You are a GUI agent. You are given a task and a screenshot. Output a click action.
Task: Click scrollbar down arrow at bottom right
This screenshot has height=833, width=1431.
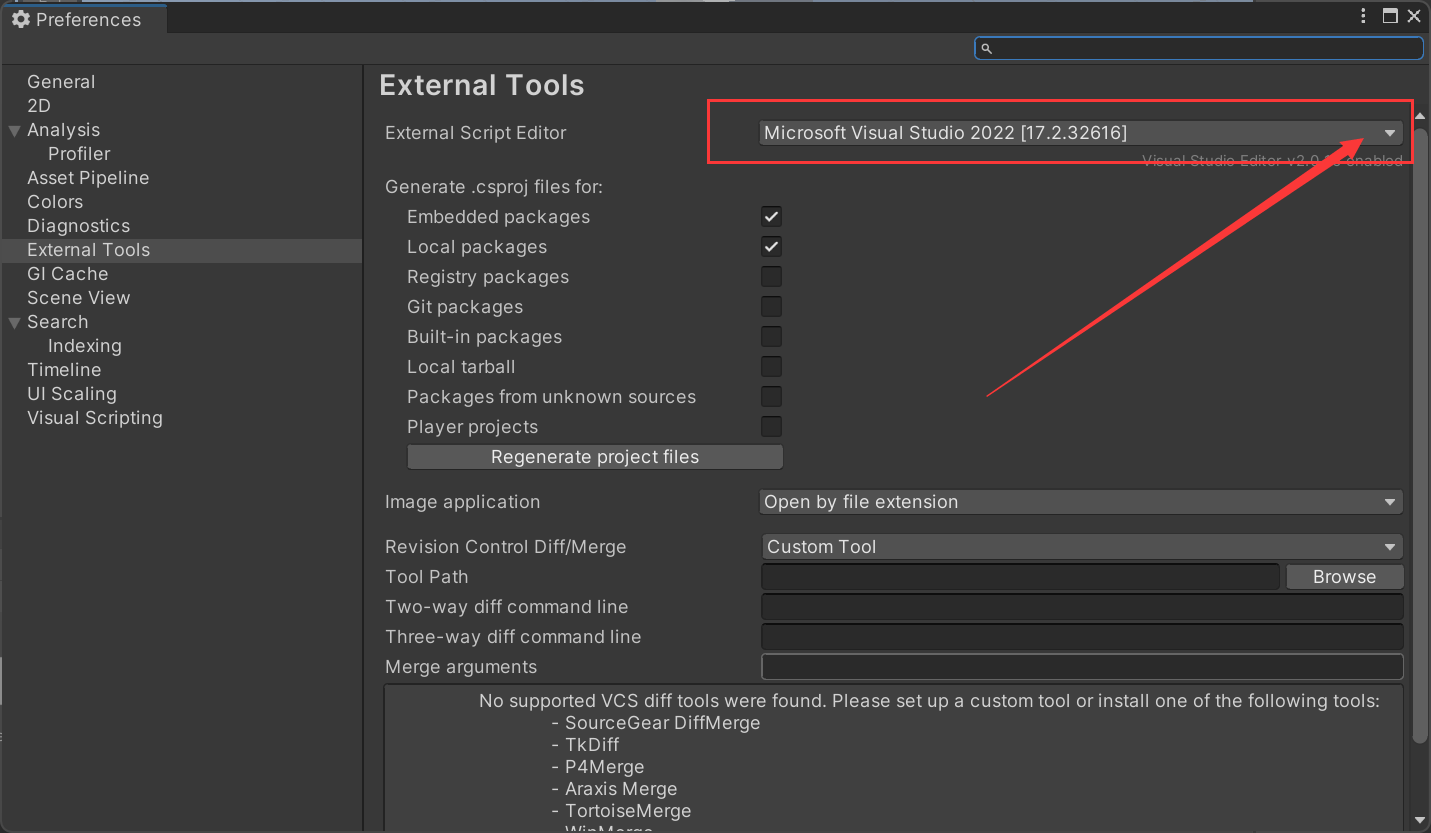point(1420,820)
